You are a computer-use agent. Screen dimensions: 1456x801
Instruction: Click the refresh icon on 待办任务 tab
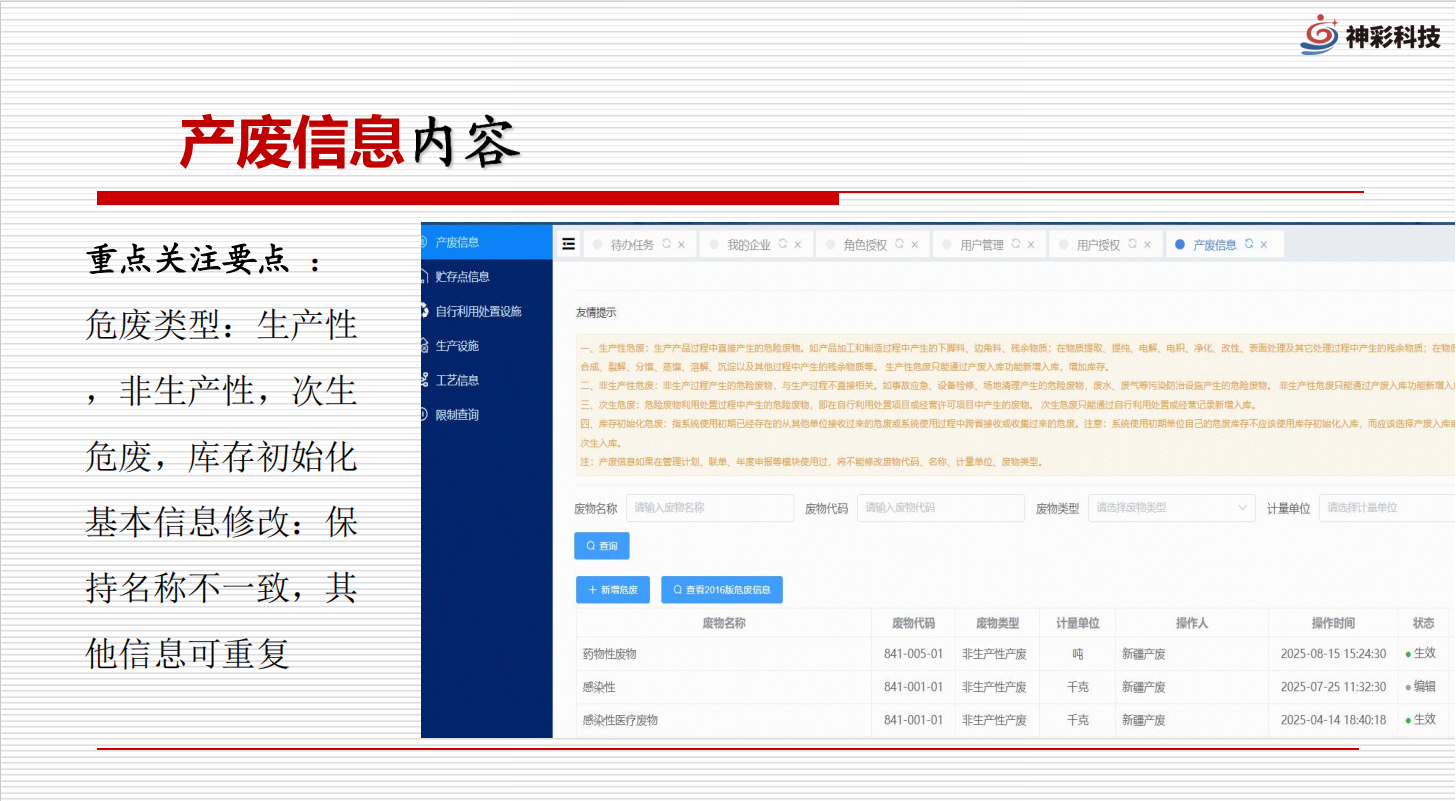pyautogui.click(x=667, y=244)
